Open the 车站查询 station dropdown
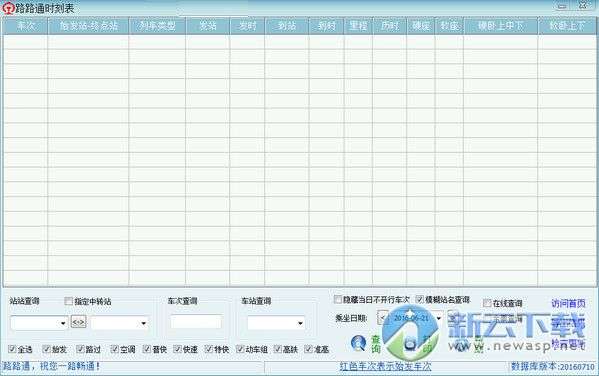Viewport: 599px width, 376px height. click(300, 323)
